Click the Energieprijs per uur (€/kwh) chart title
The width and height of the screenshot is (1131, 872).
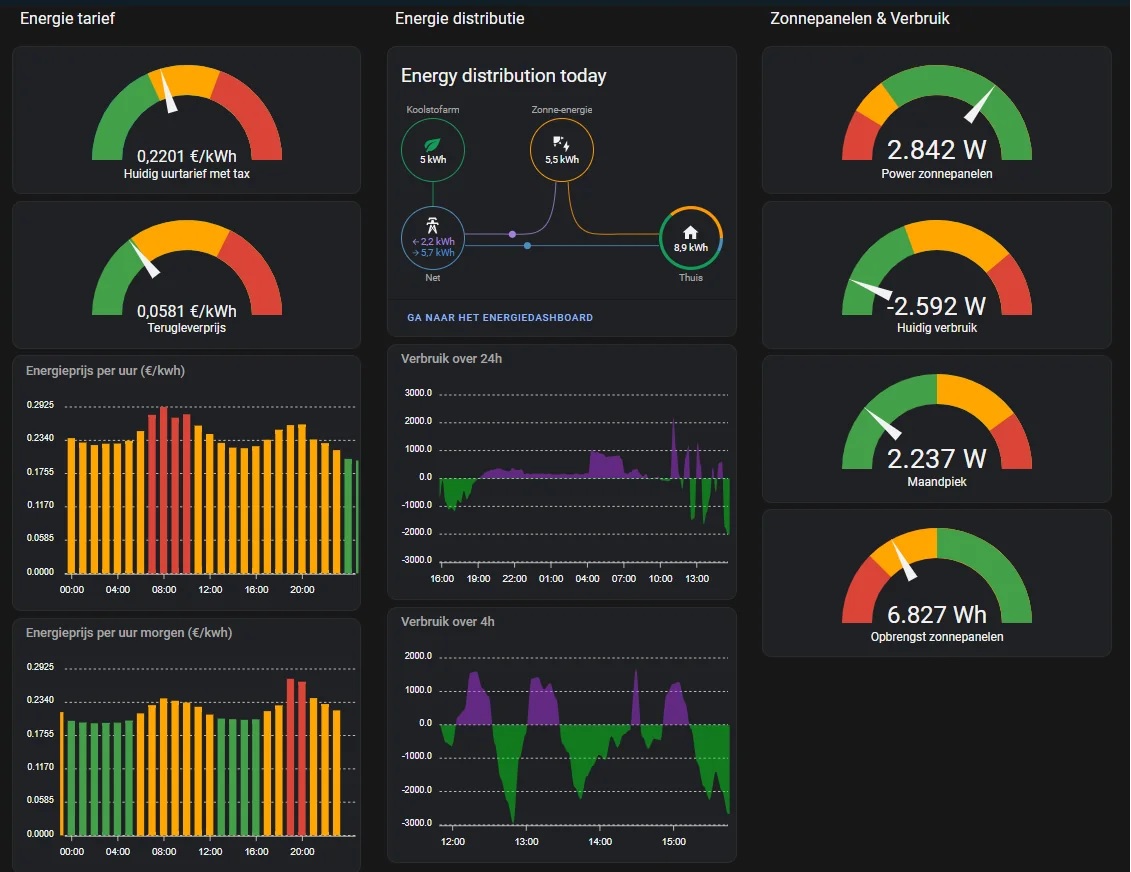pyautogui.click(x=105, y=371)
